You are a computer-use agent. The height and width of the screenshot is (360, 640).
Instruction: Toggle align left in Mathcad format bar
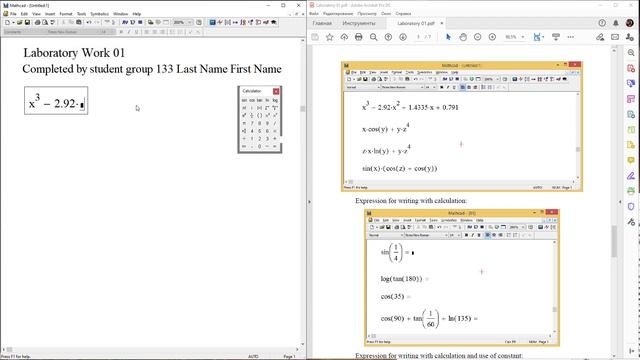pos(147,32)
